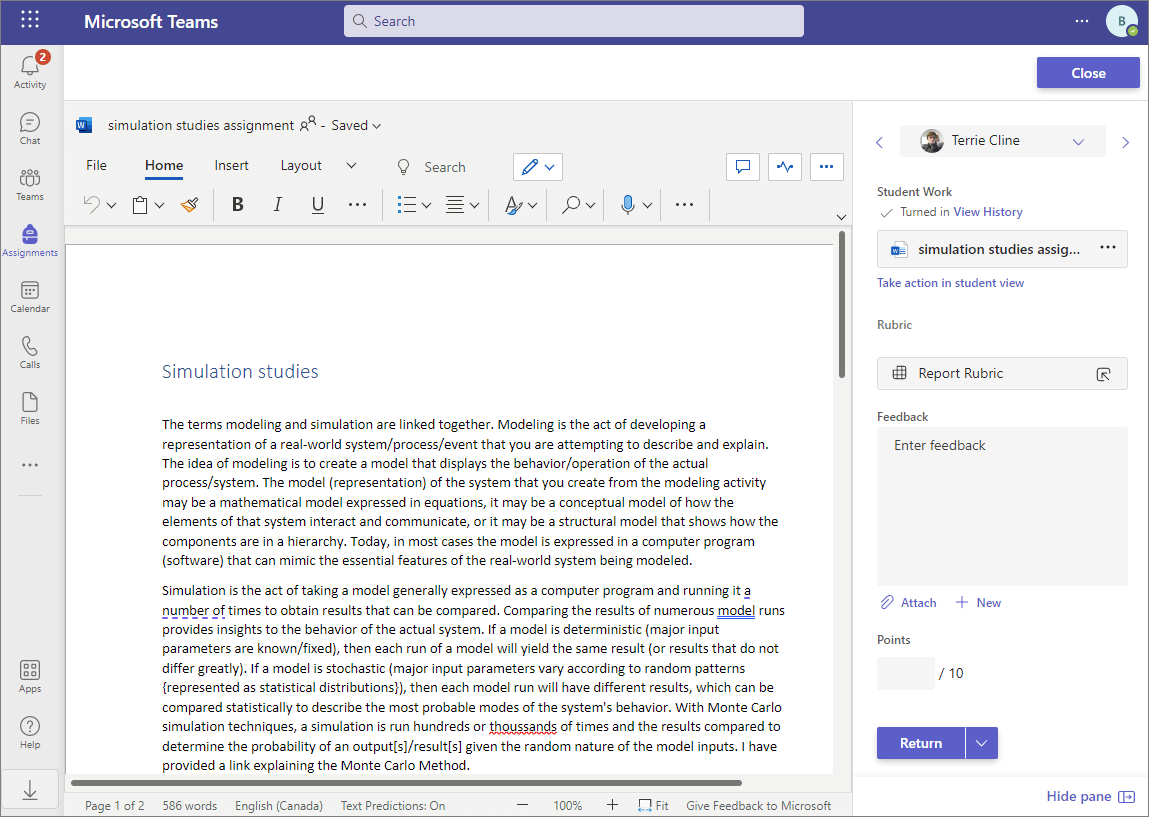The width and height of the screenshot is (1149, 817).
Task: Switch to the Insert ribbon tab
Action: [231, 166]
